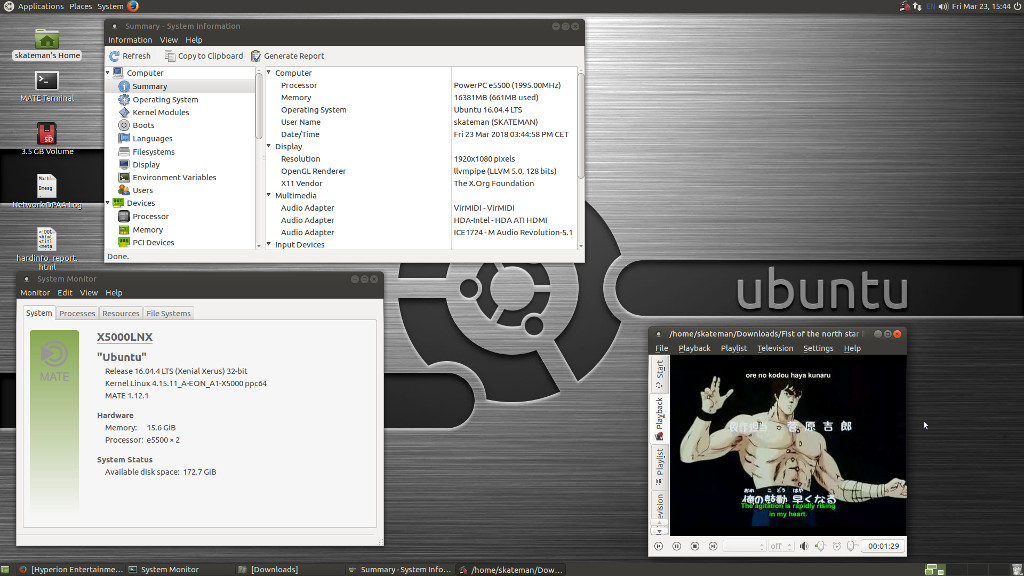This screenshot has height=576, width=1024.
Task: Open skateman's Home desktop icon
Action: coord(47,44)
